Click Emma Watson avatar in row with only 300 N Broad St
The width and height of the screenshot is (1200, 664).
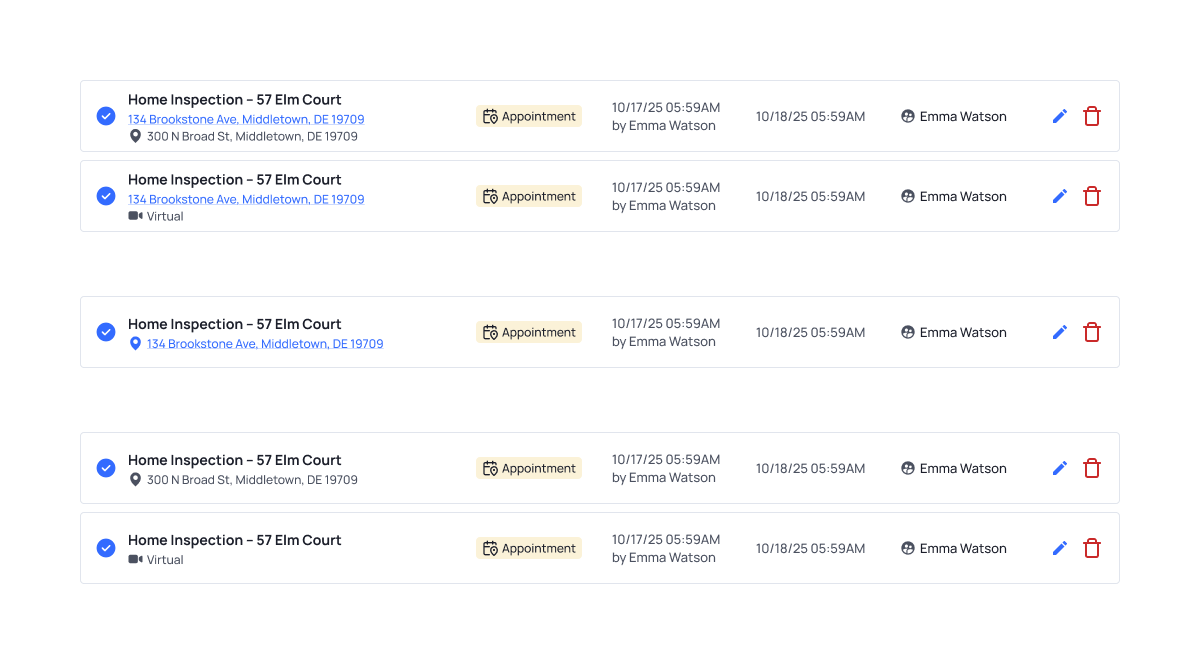click(x=908, y=468)
